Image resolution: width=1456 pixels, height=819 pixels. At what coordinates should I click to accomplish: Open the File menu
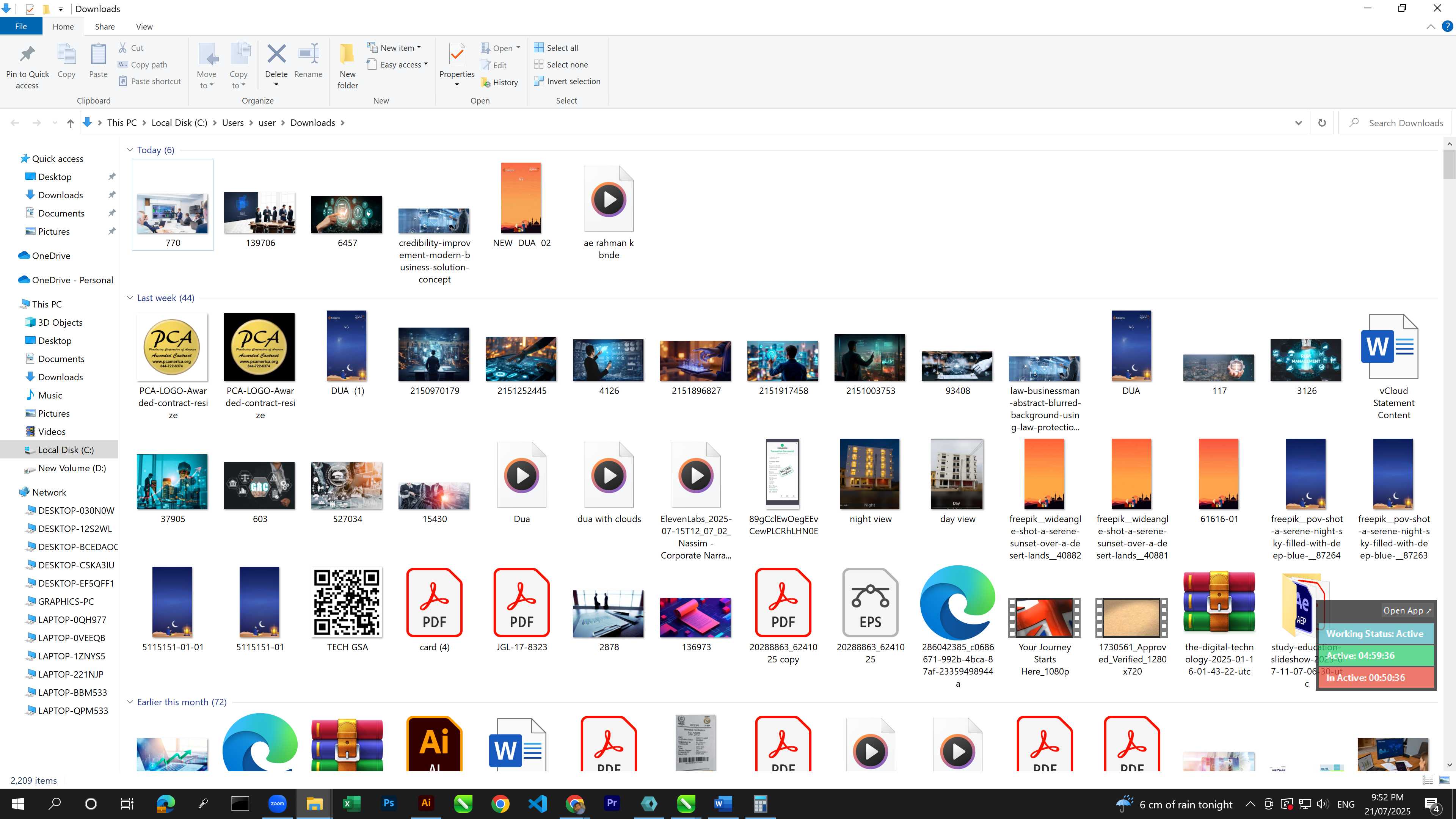click(21, 27)
